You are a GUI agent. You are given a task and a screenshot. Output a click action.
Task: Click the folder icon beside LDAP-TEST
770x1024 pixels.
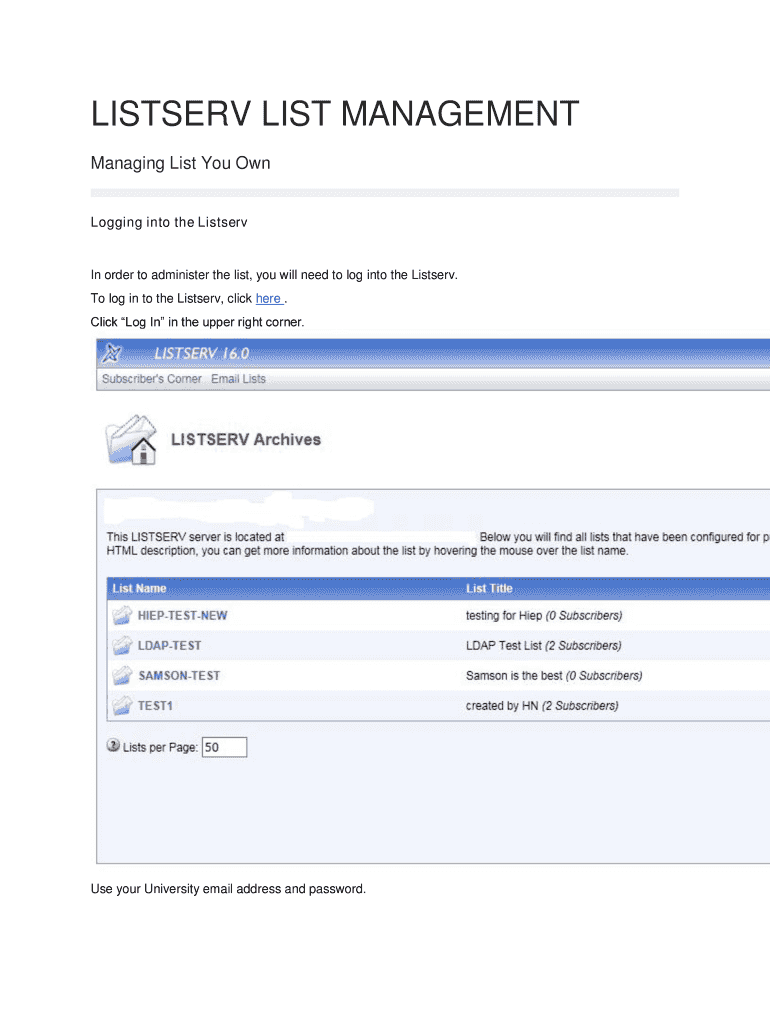(122, 645)
